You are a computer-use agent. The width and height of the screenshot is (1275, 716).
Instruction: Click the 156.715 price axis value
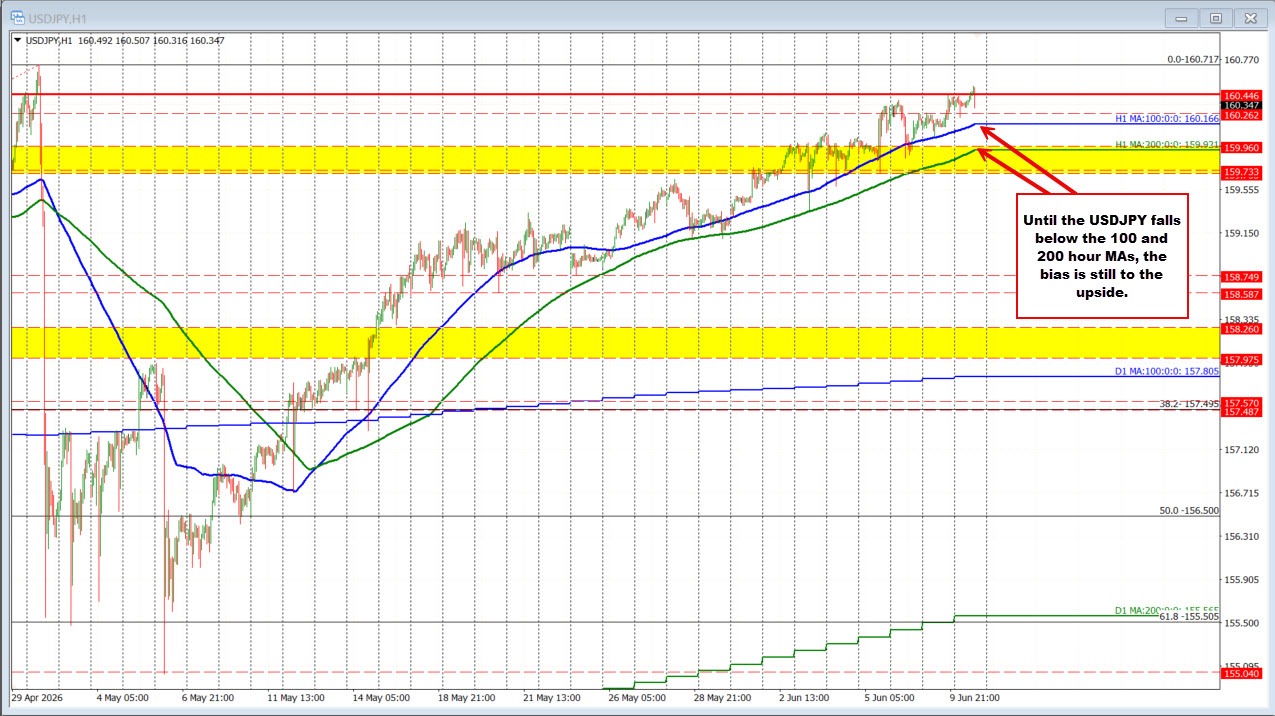tap(1241, 493)
